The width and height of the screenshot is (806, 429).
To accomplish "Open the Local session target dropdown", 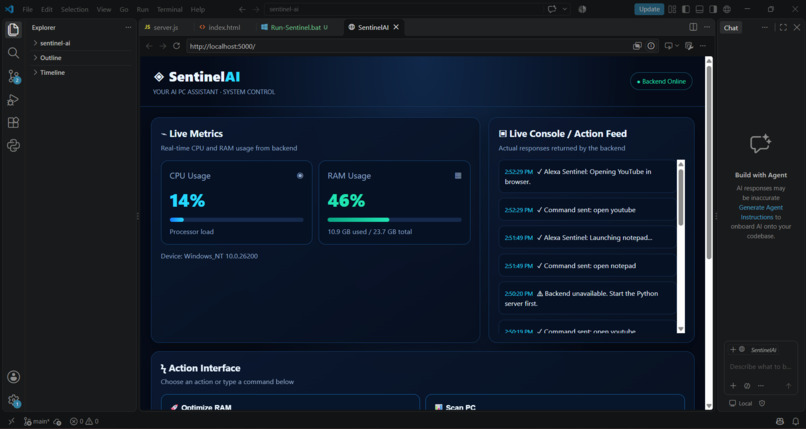I will click(x=740, y=403).
